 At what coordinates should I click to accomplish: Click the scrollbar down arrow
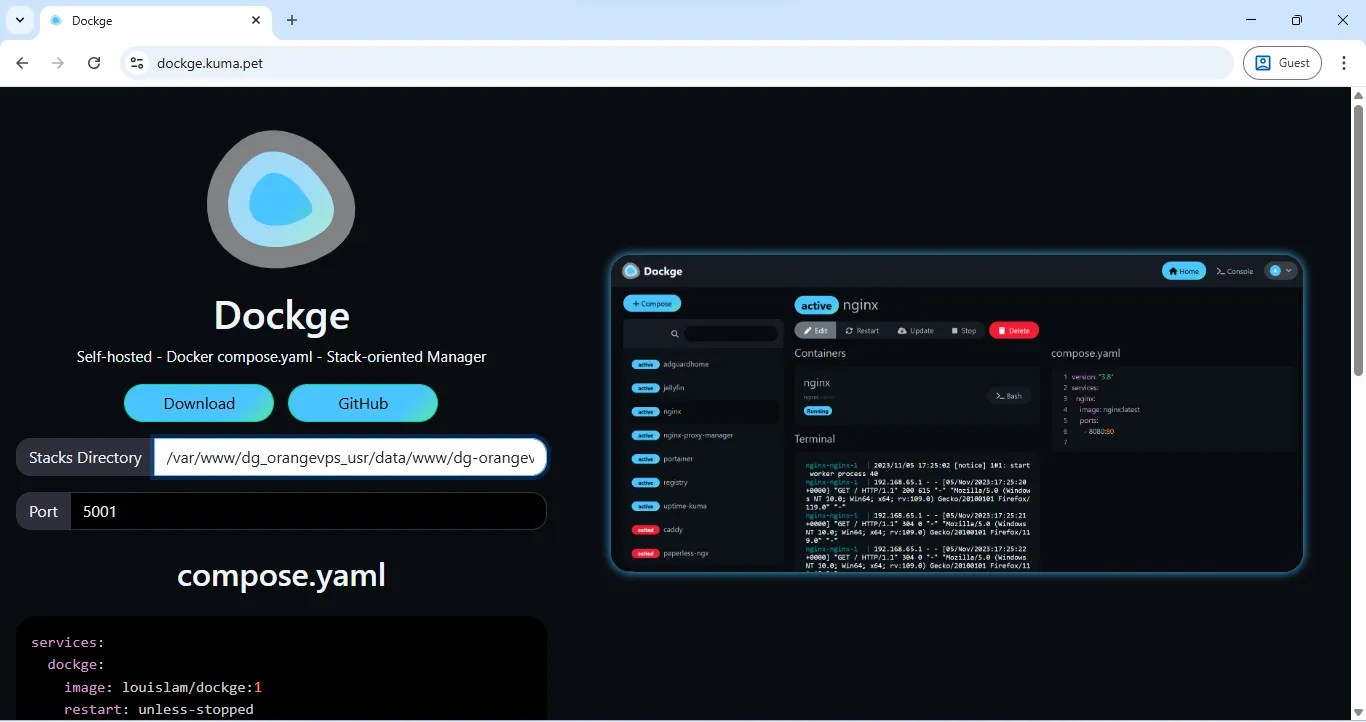tap(1358, 713)
